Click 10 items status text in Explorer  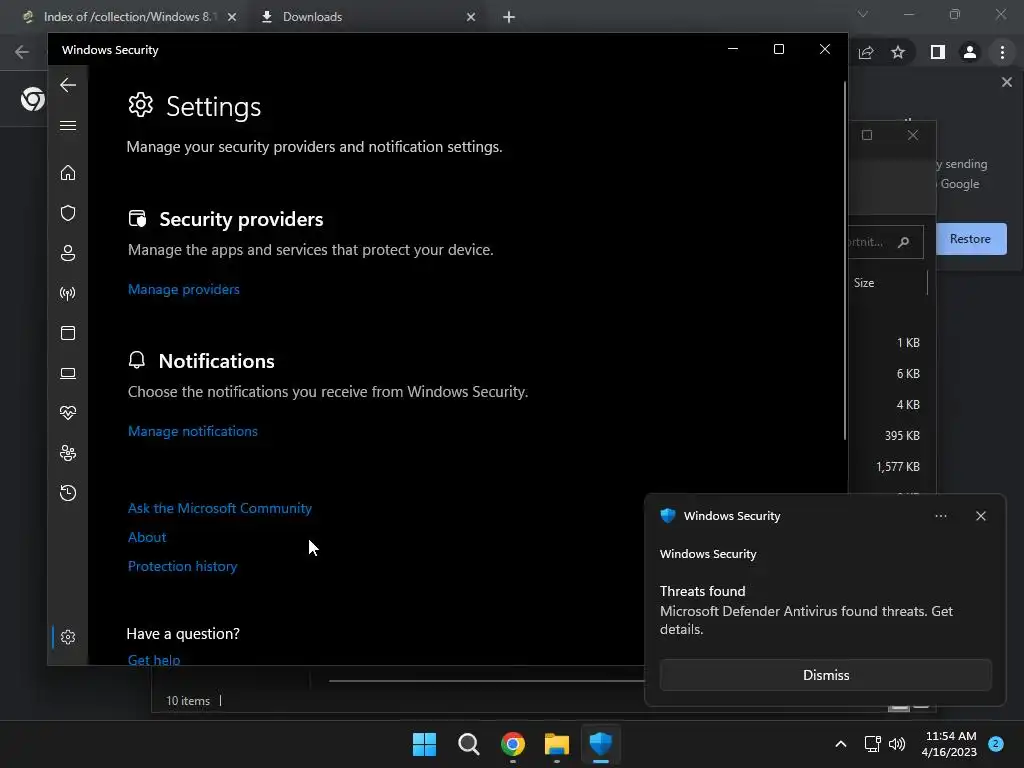(x=188, y=701)
